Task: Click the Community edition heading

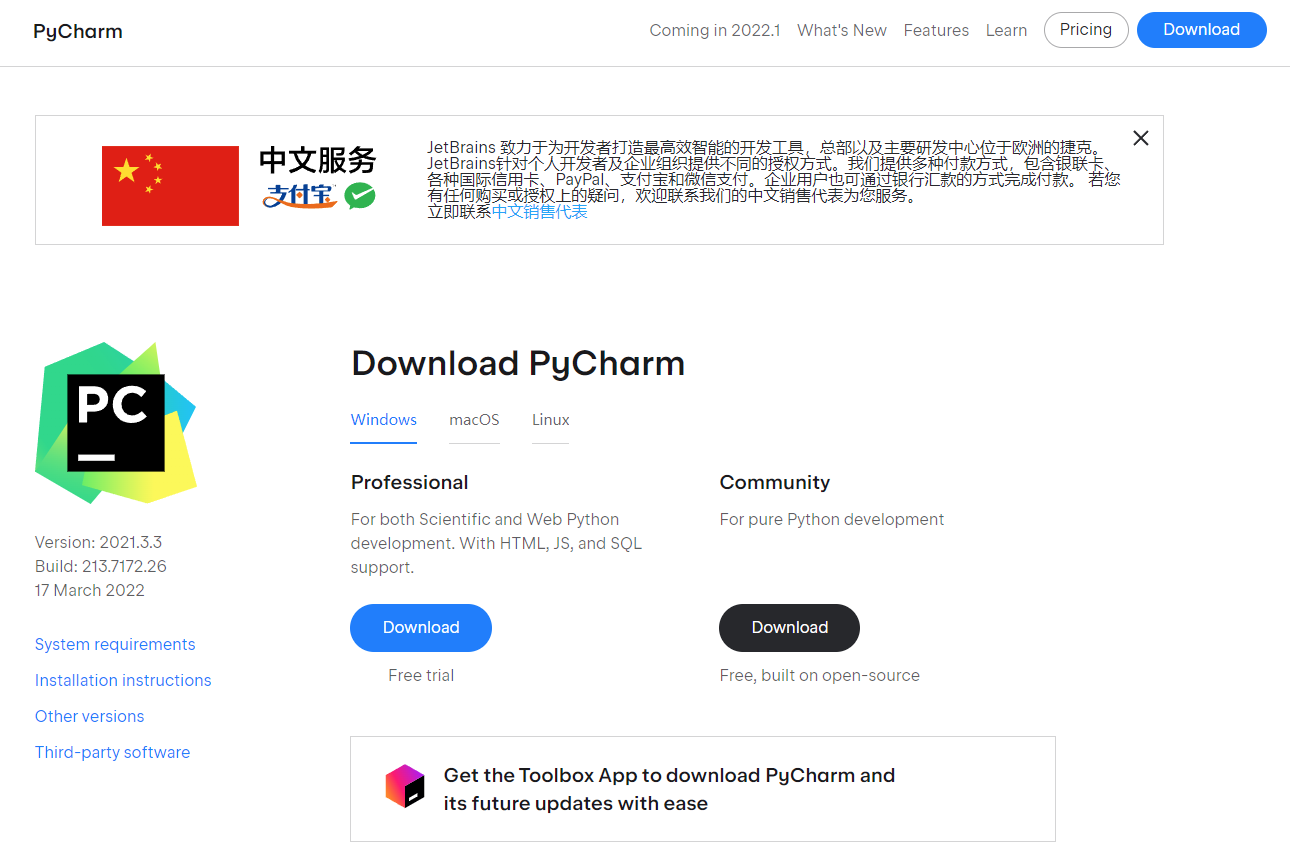Action: [x=775, y=483]
